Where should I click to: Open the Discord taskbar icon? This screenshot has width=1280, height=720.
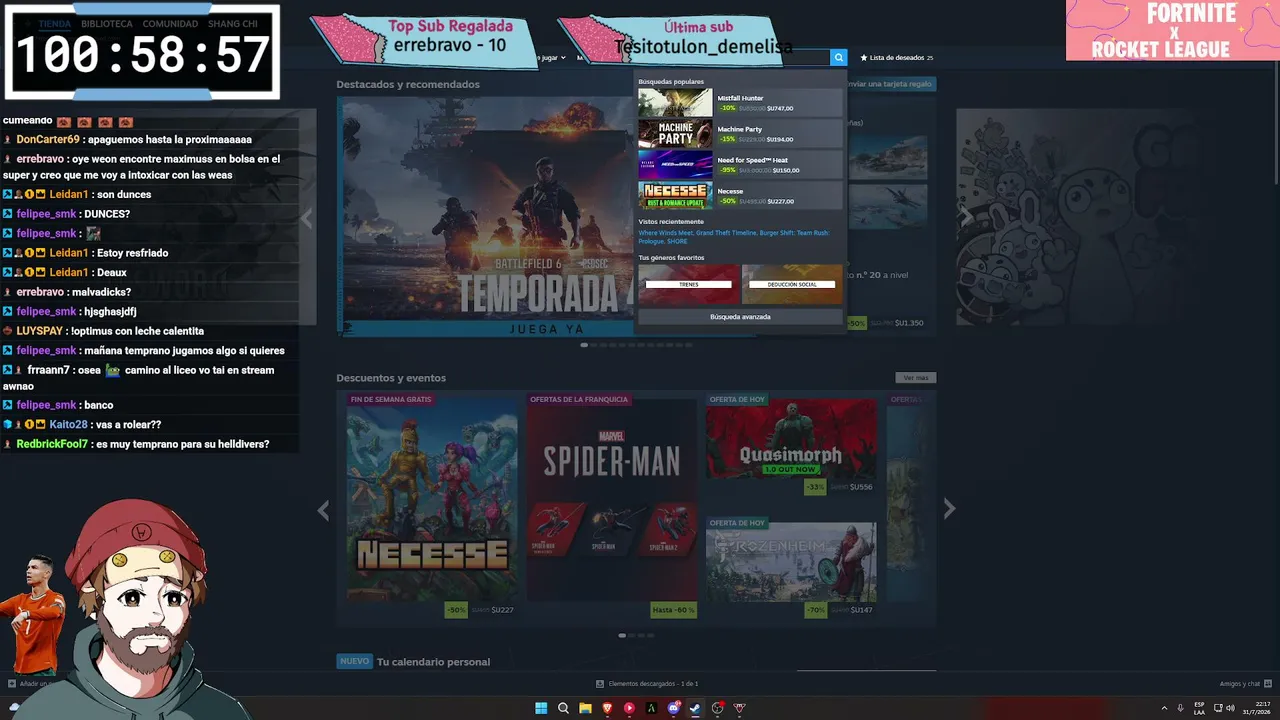click(673, 708)
